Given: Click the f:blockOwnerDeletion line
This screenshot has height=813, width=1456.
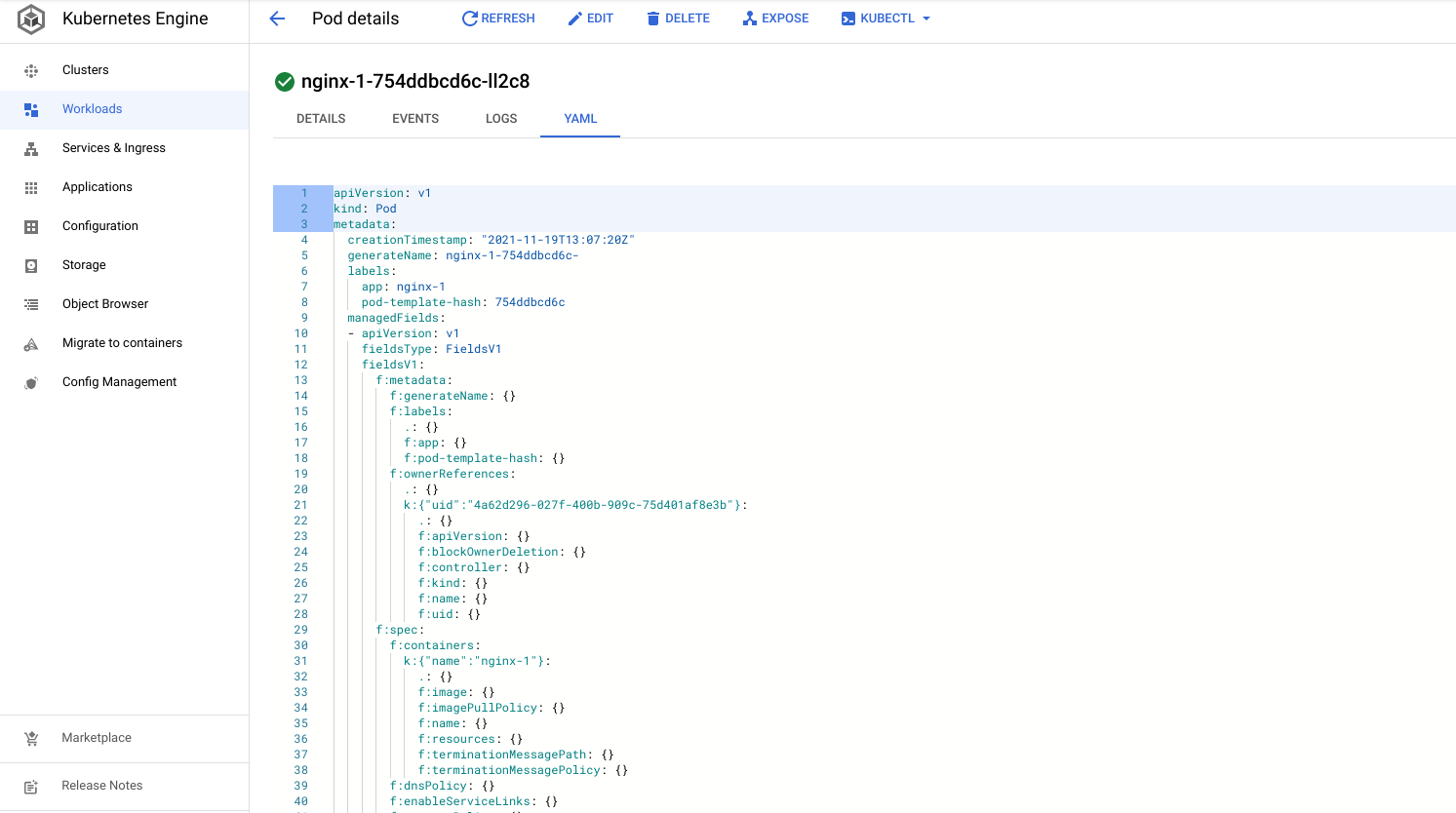Looking at the screenshot, I should 502,552.
